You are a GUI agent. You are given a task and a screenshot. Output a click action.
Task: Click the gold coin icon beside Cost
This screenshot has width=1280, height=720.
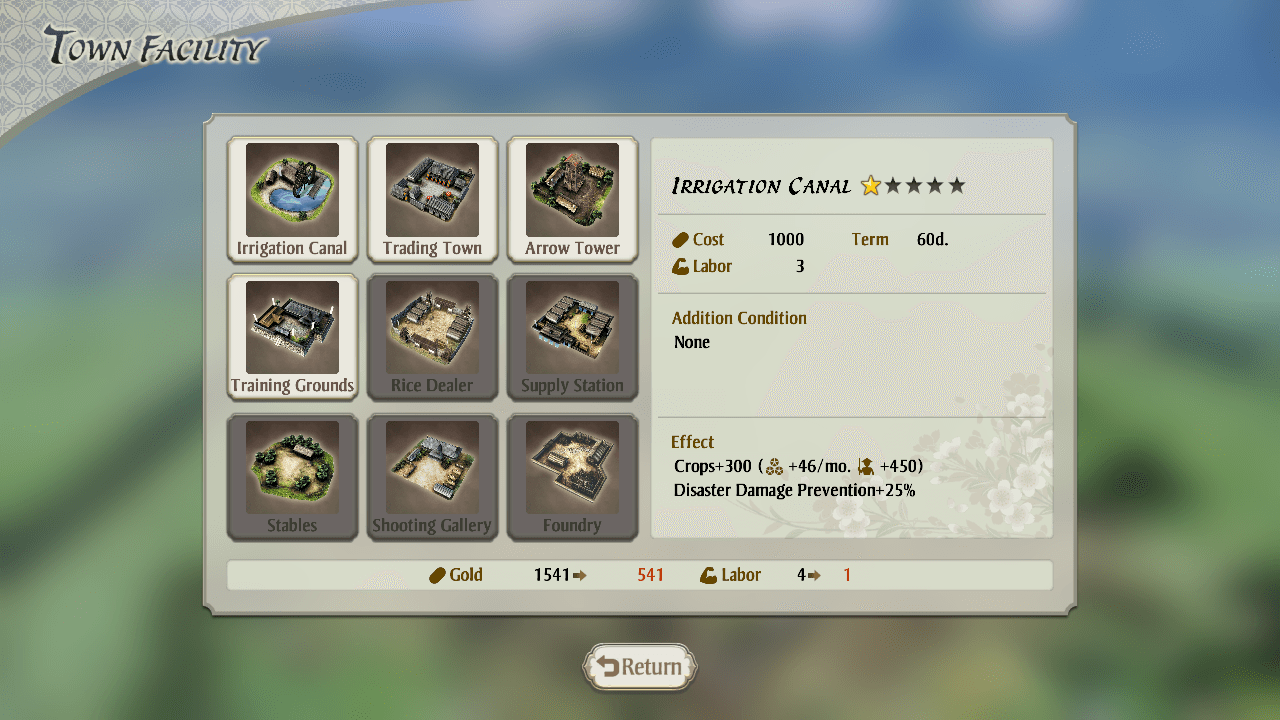(680, 240)
